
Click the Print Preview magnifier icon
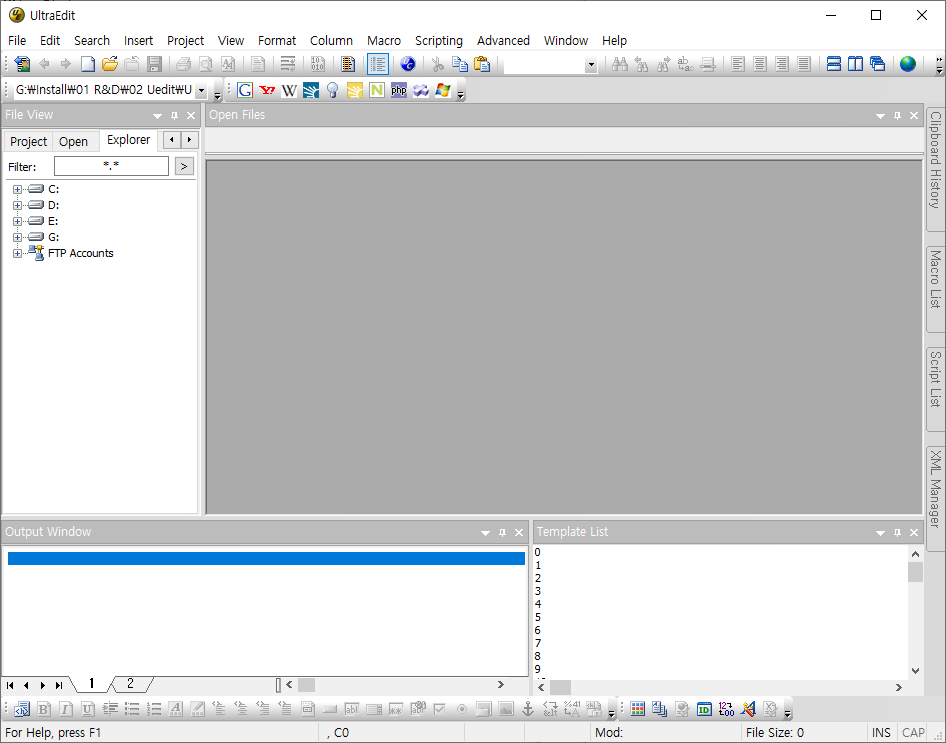[x=206, y=64]
